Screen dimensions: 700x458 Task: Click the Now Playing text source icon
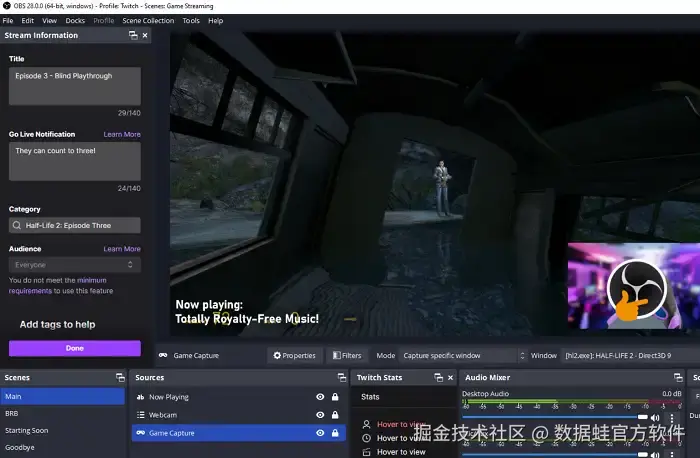(140, 397)
